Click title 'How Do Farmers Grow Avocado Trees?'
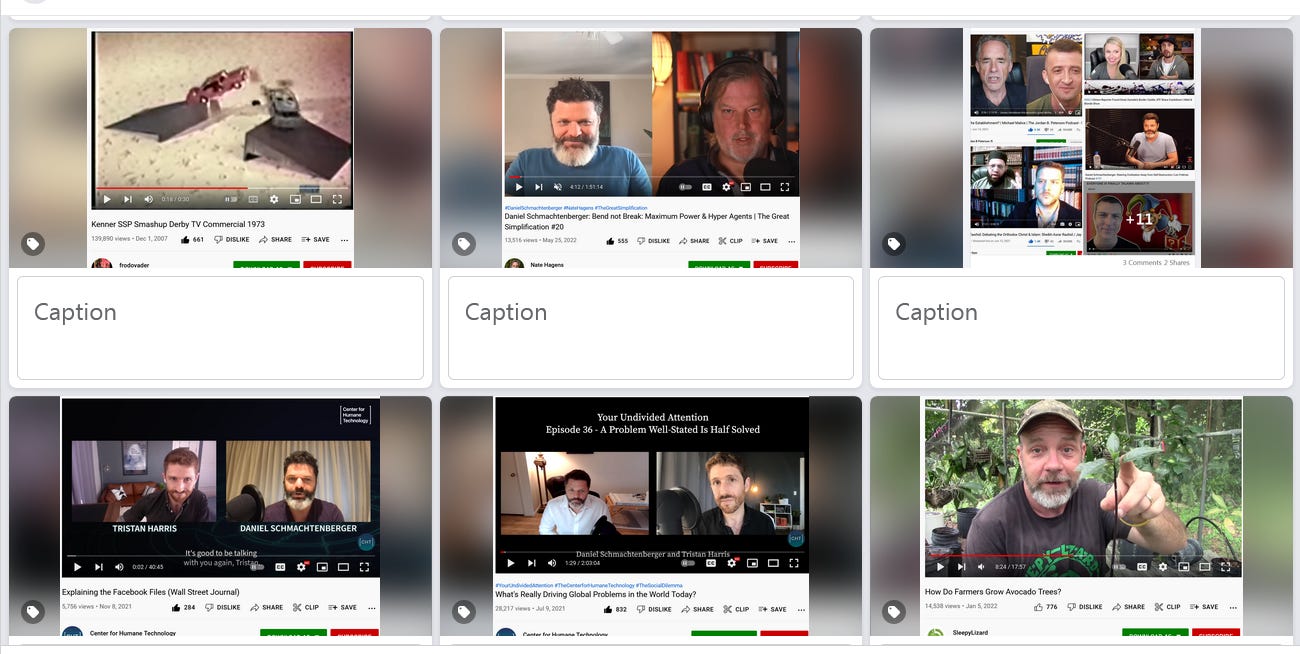 point(993,592)
